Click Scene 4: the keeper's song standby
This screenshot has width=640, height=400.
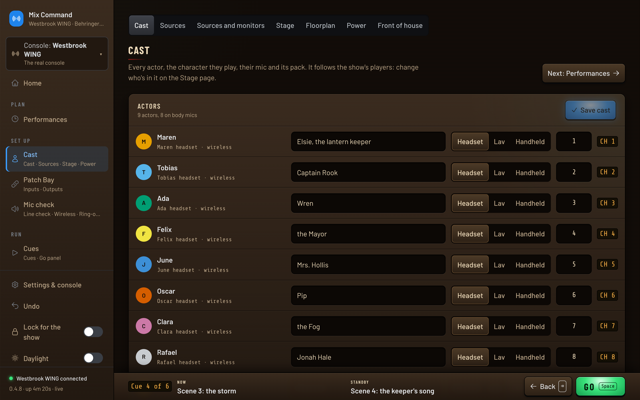tap(392, 391)
